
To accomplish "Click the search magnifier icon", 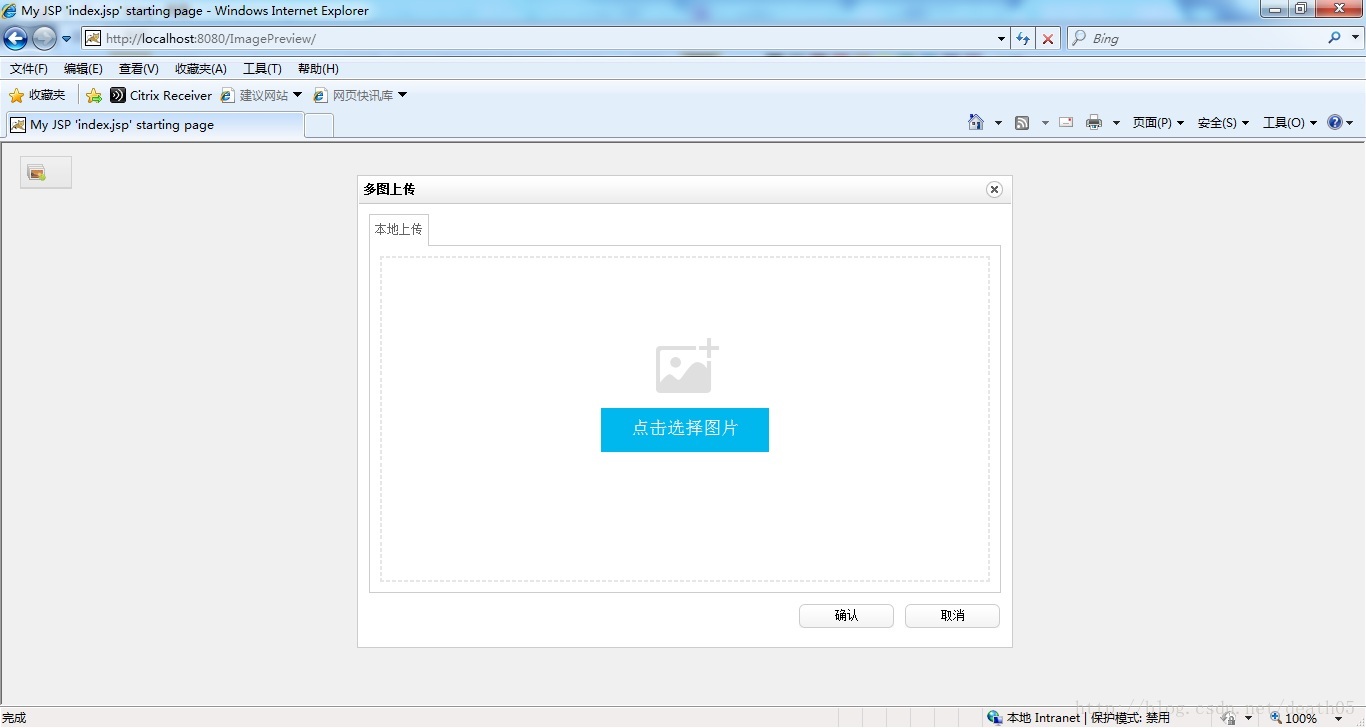I will [x=1334, y=38].
